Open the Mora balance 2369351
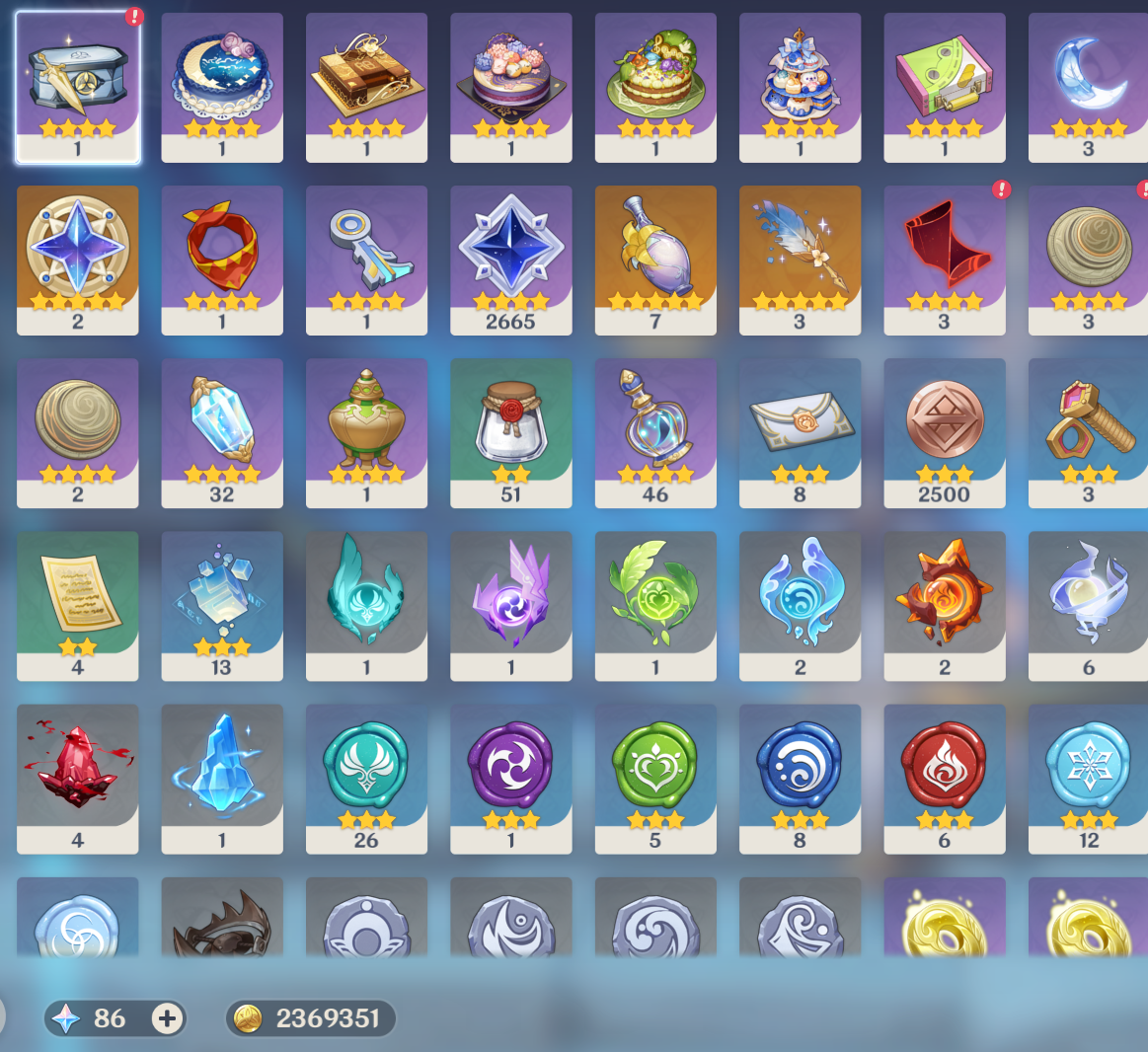Image resolution: width=1148 pixels, height=1052 pixels. click(311, 1018)
